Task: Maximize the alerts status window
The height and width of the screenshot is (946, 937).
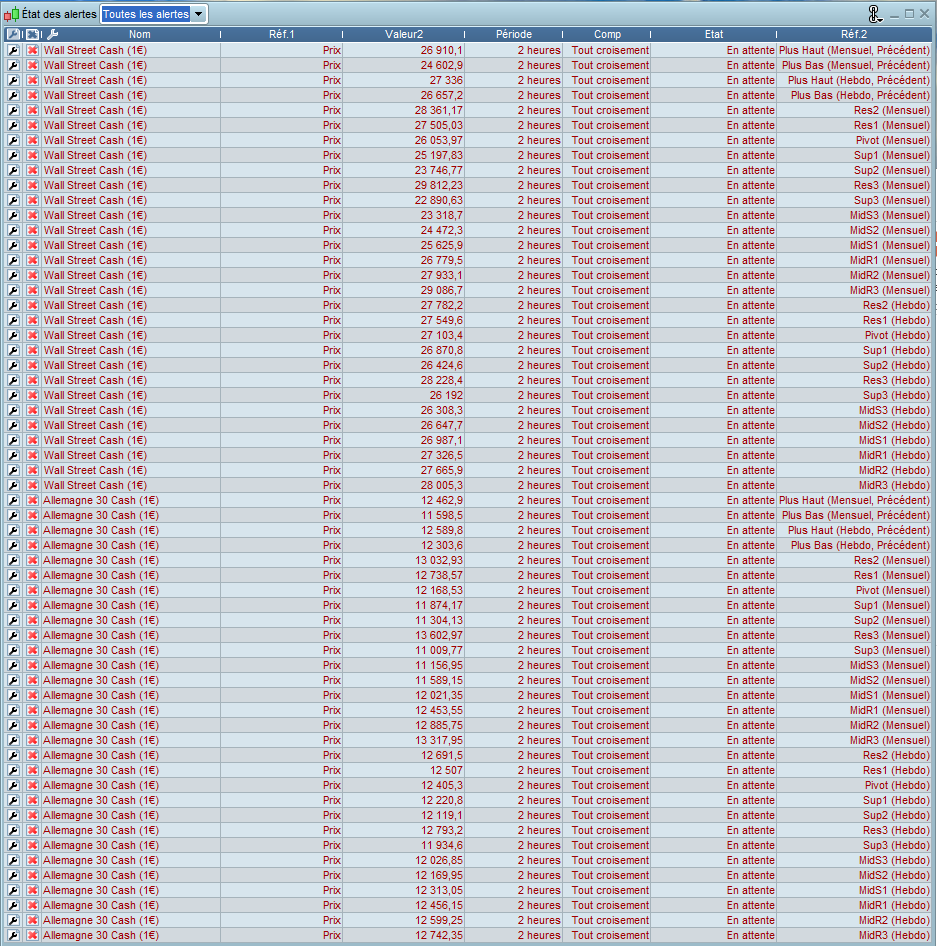Action: coord(909,14)
